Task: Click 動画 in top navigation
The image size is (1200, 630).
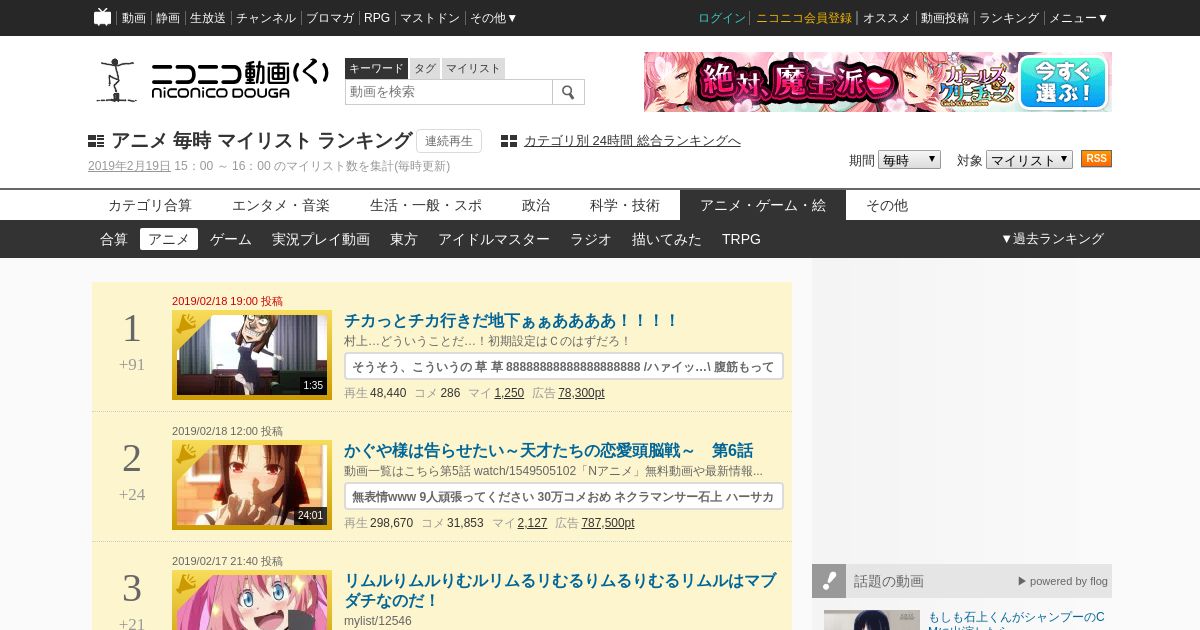Action: pyautogui.click(x=134, y=18)
